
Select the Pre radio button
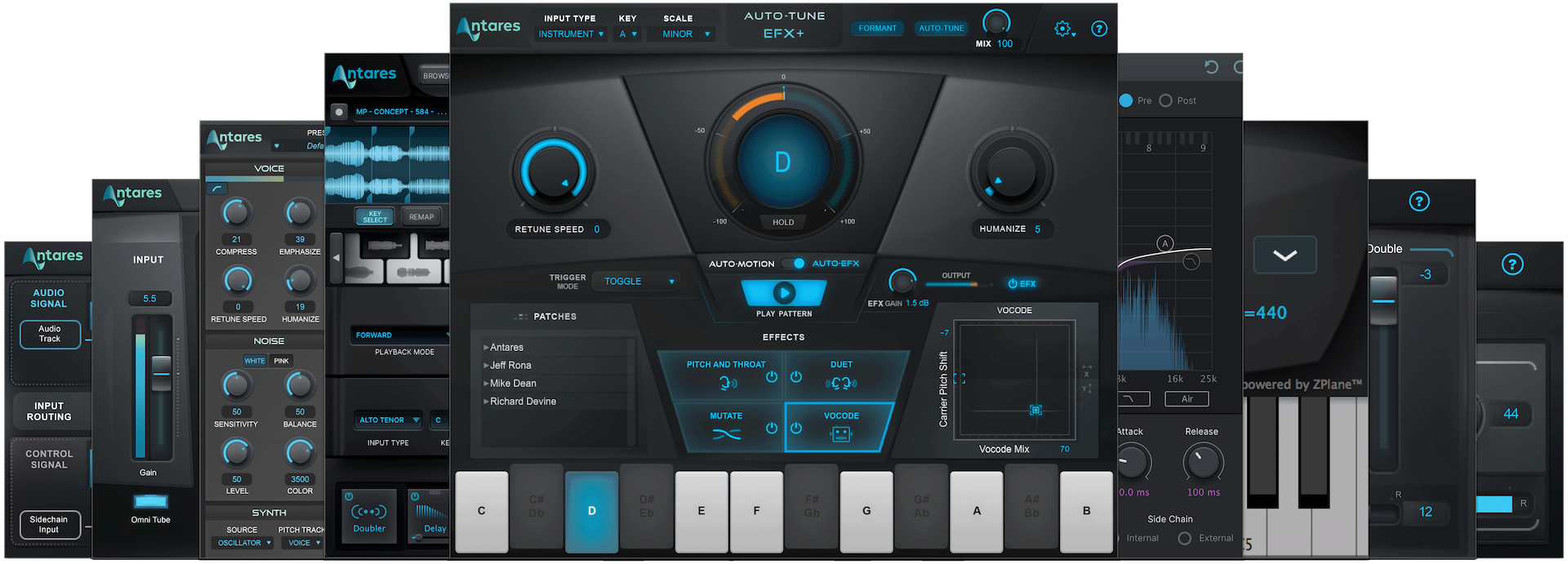coord(1126,100)
